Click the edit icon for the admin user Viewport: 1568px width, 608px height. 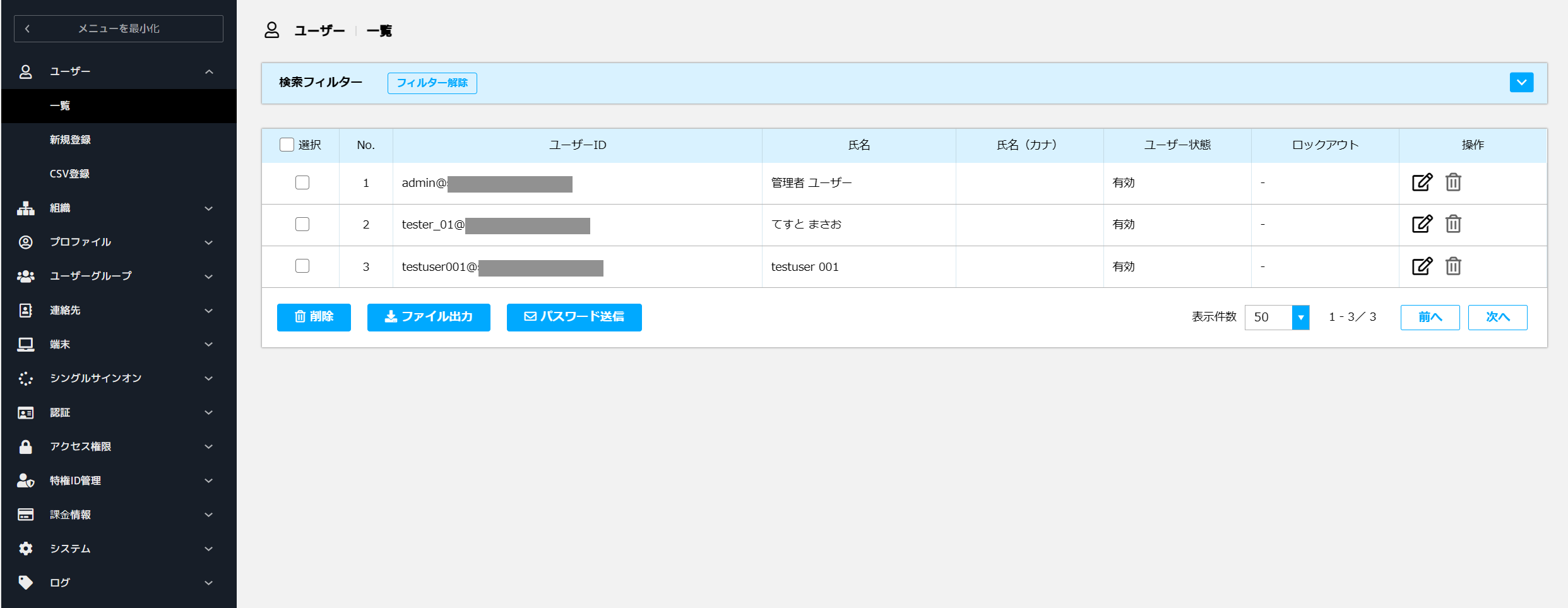[1422, 182]
